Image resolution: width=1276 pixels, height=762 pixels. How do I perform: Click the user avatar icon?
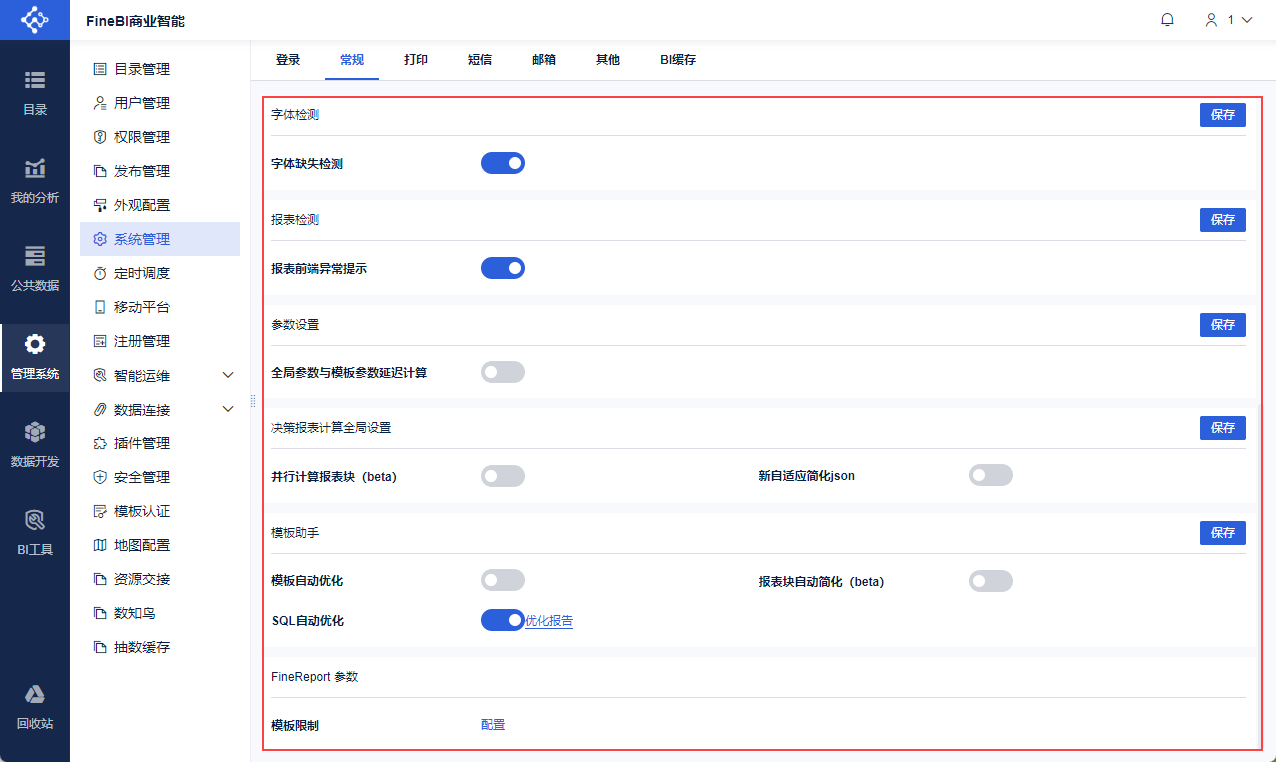tap(1211, 20)
